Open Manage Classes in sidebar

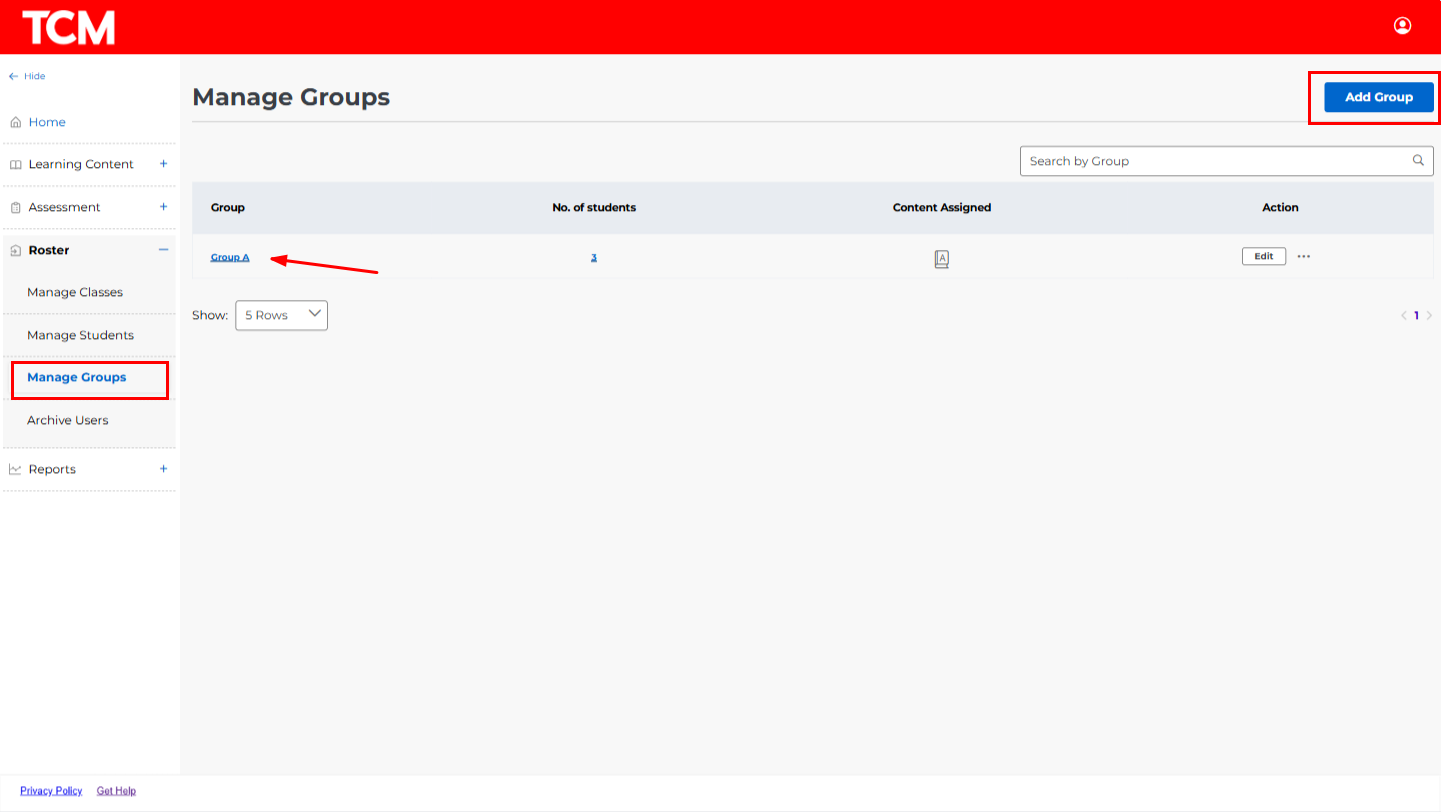tap(75, 292)
